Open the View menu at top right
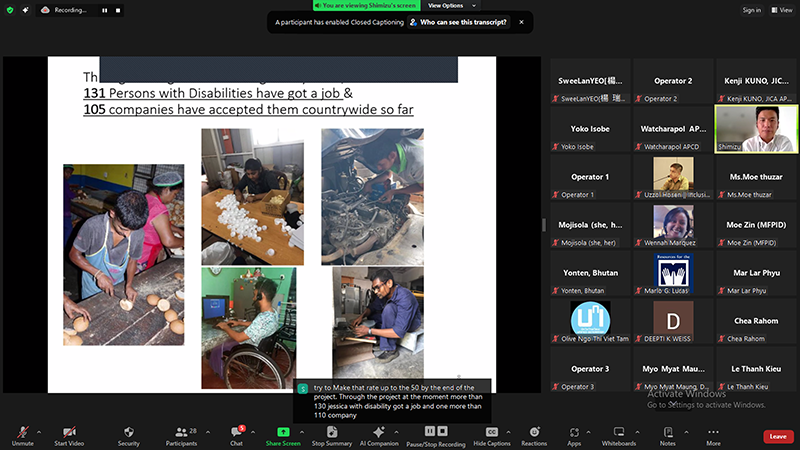 (x=778, y=10)
